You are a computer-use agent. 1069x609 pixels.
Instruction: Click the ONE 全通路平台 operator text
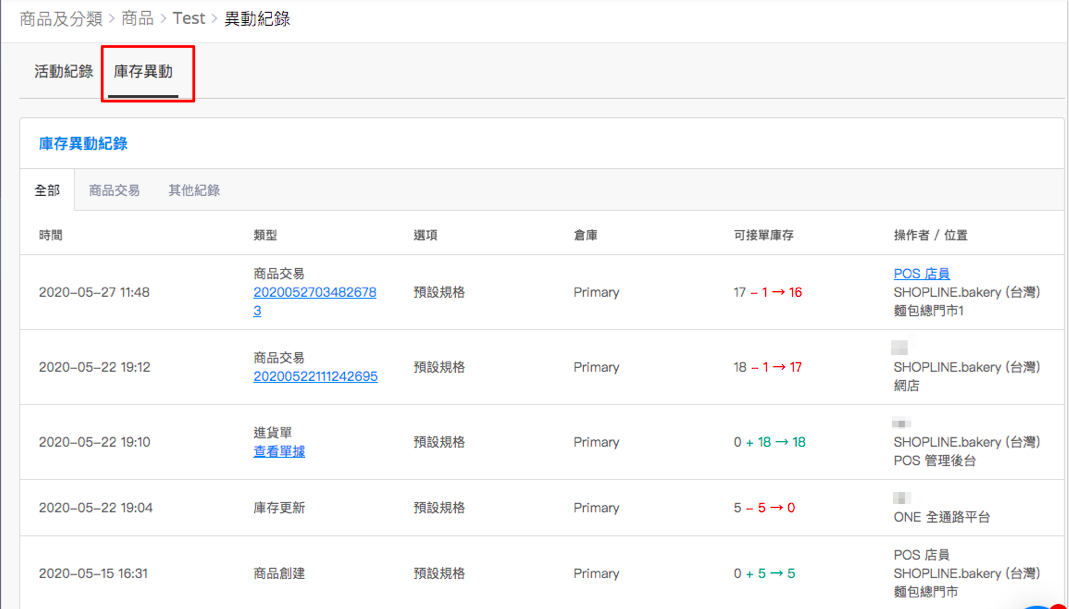click(x=942, y=517)
